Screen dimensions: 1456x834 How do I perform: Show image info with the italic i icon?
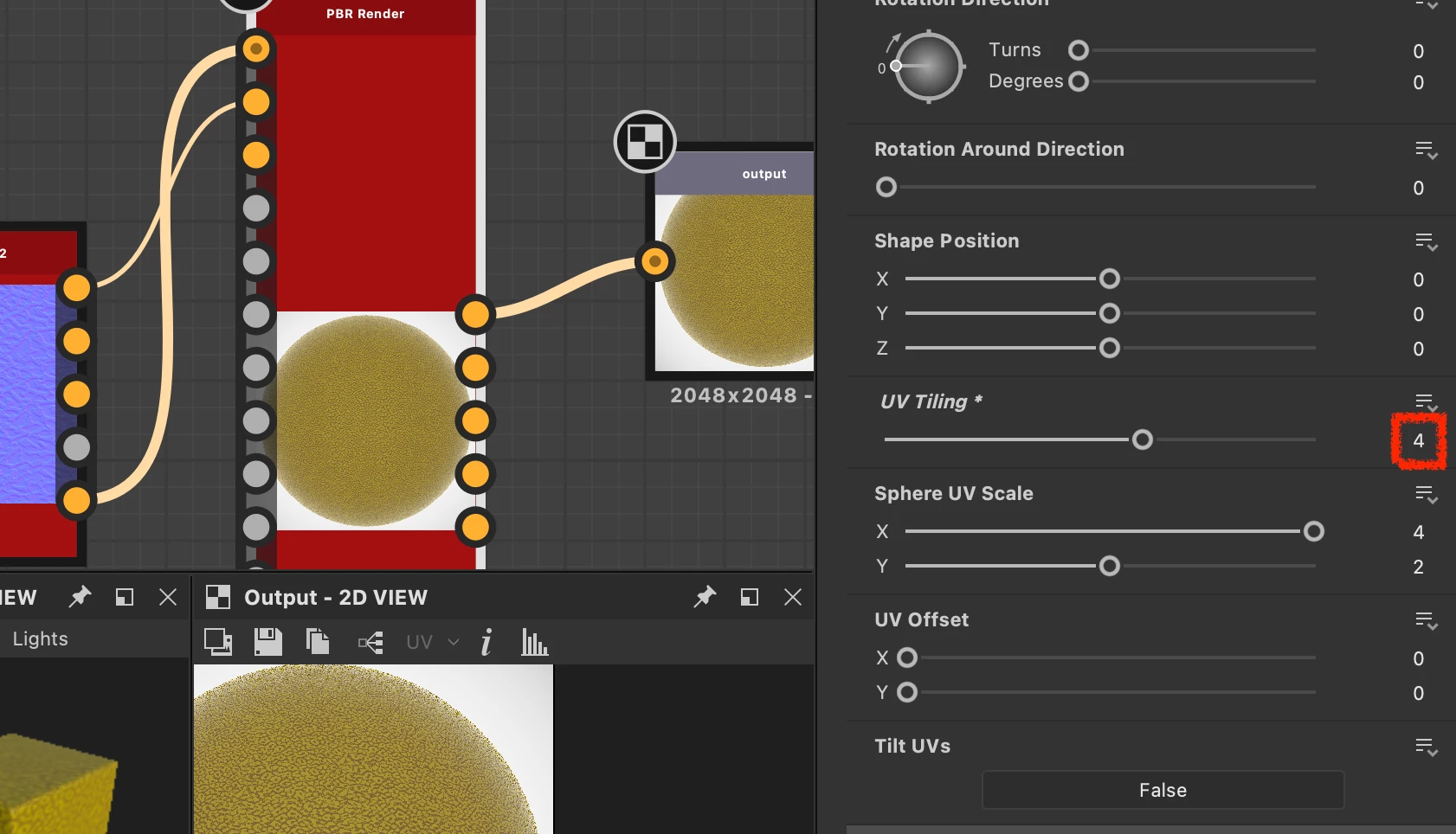(x=486, y=642)
